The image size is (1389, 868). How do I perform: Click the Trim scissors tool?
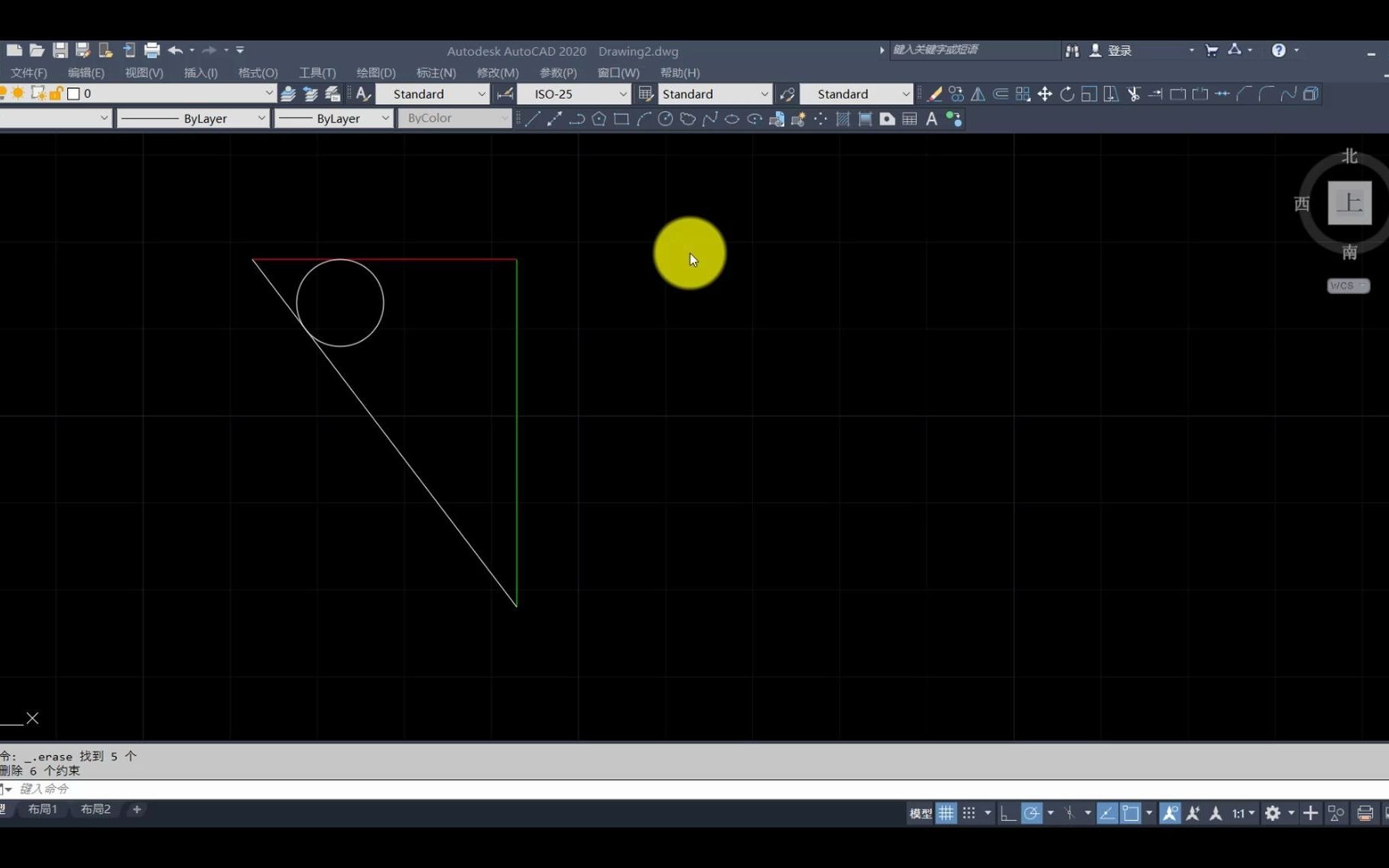click(x=1134, y=94)
